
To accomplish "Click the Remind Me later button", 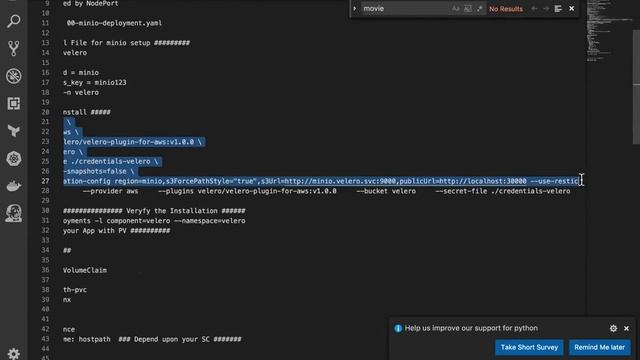I will tap(600, 347).
